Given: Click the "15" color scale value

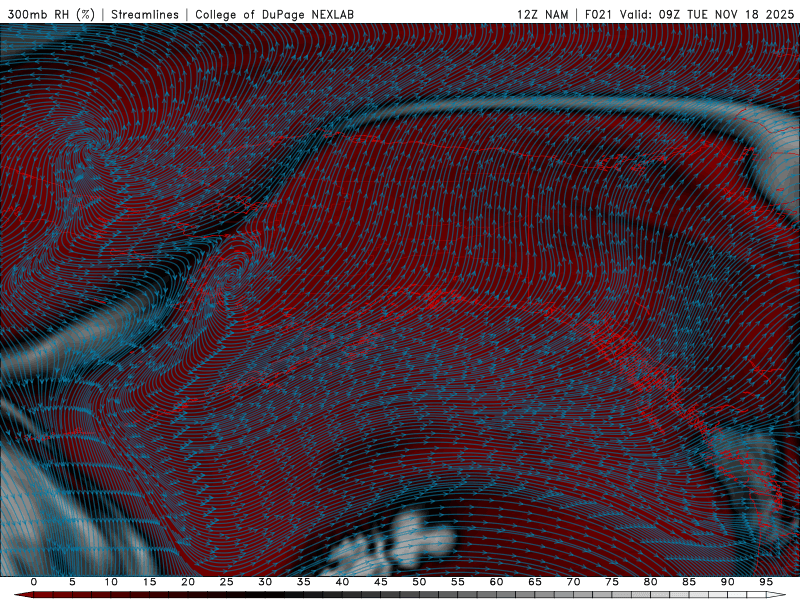Looking at the screenshot, I should 149,582.
